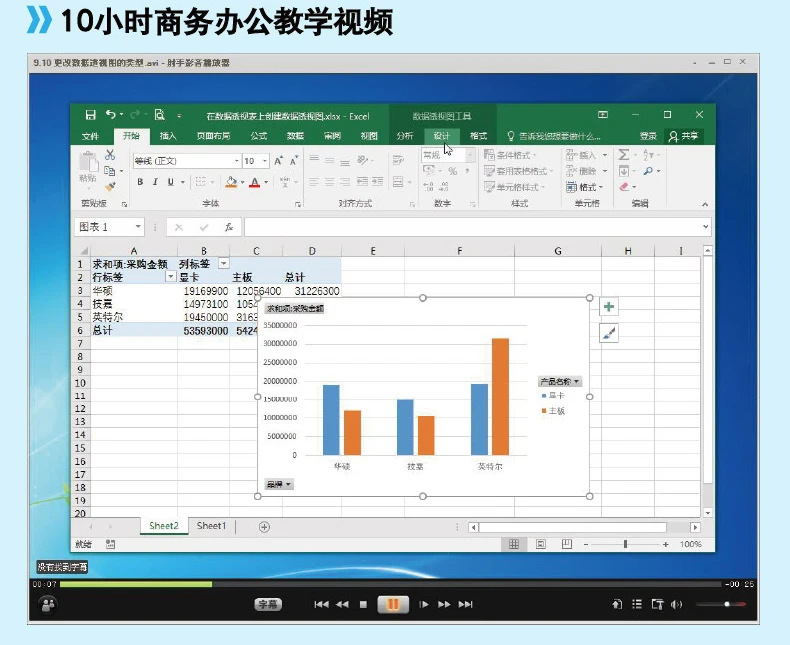The width and height of the screenshot is (790, 645).
Task: Click the Cut scissors icon
Action: pos(110,155)
